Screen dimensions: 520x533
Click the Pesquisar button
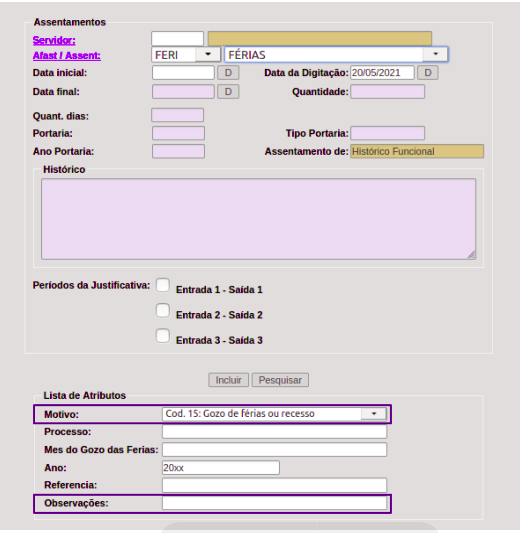point(280,380)
